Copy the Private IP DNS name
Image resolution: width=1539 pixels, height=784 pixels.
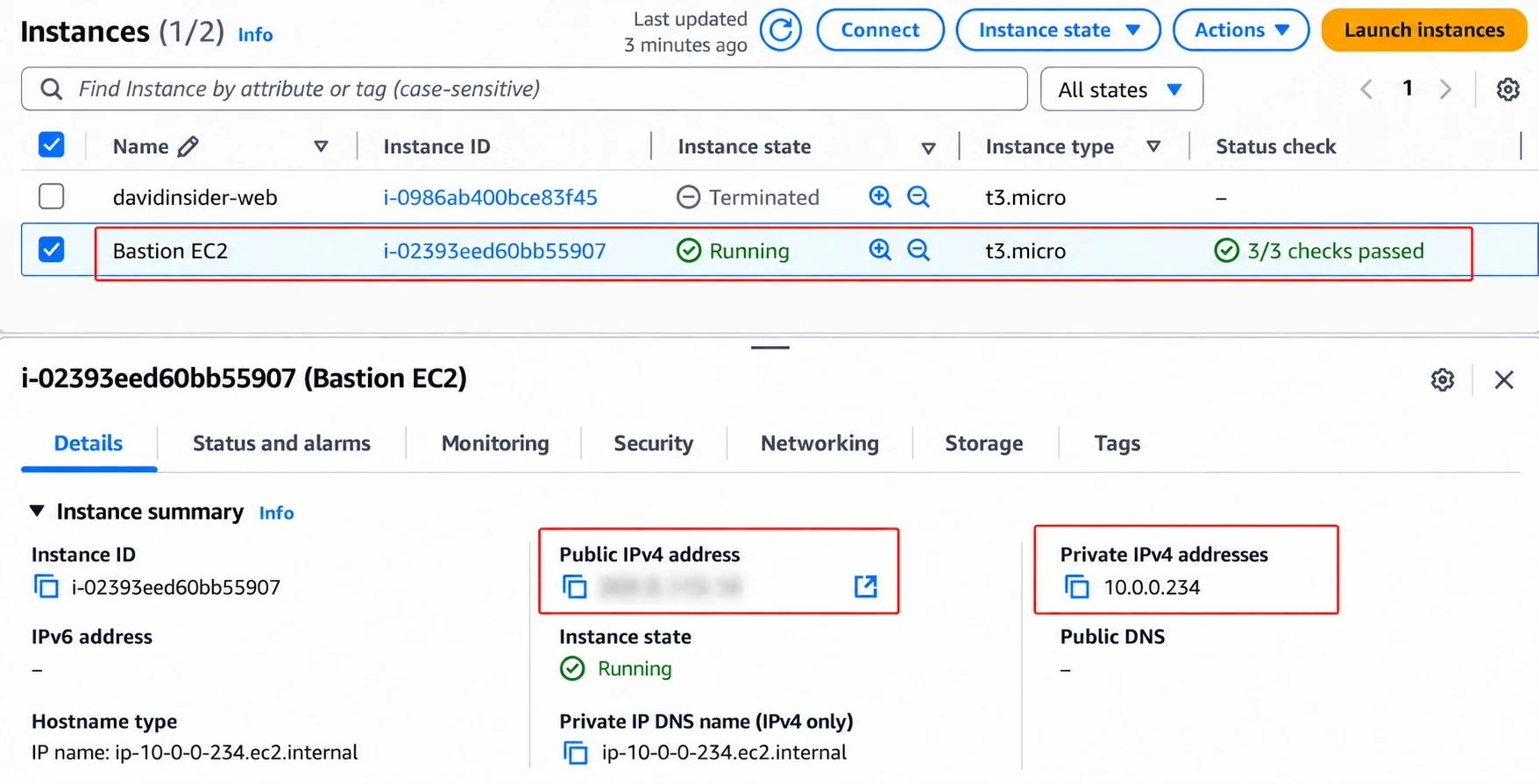coord(575,752)
